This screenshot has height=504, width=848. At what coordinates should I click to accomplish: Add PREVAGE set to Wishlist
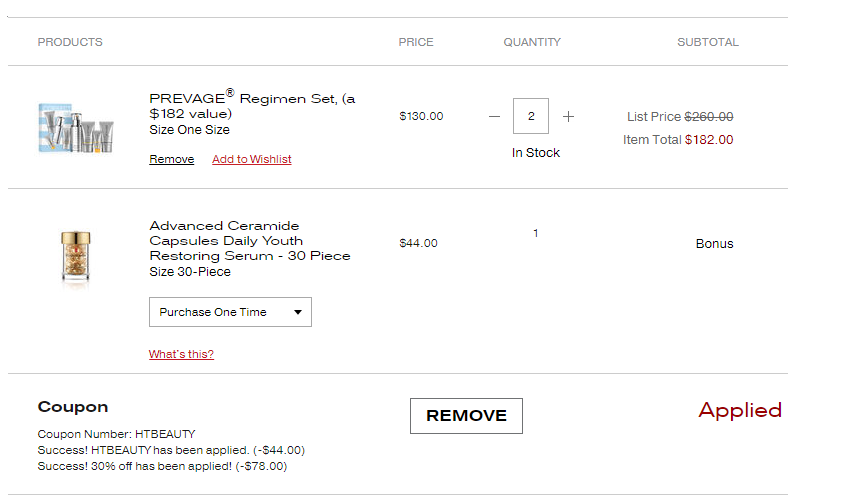[x=251, y=159]
